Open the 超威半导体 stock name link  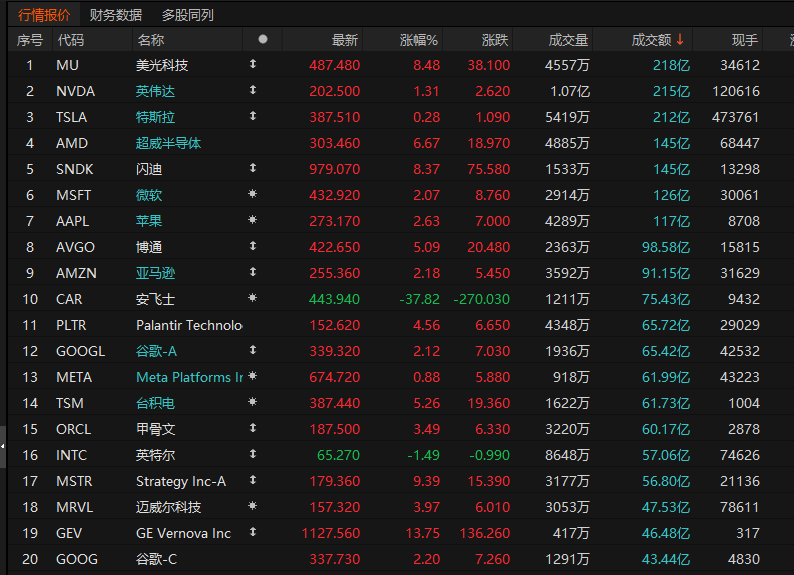click(x=168, y=143)
